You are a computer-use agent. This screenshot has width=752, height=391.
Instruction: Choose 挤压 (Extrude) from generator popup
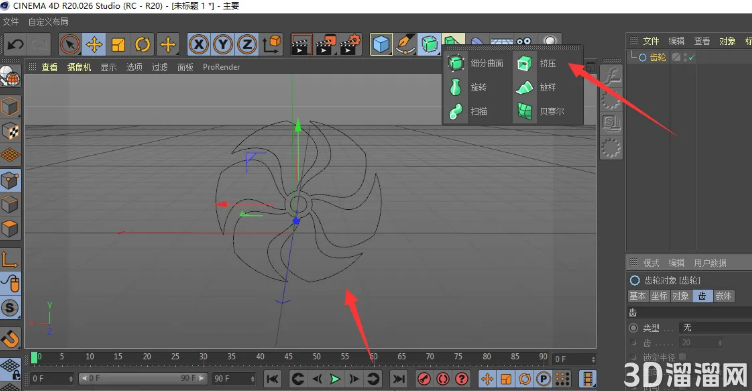537,63
